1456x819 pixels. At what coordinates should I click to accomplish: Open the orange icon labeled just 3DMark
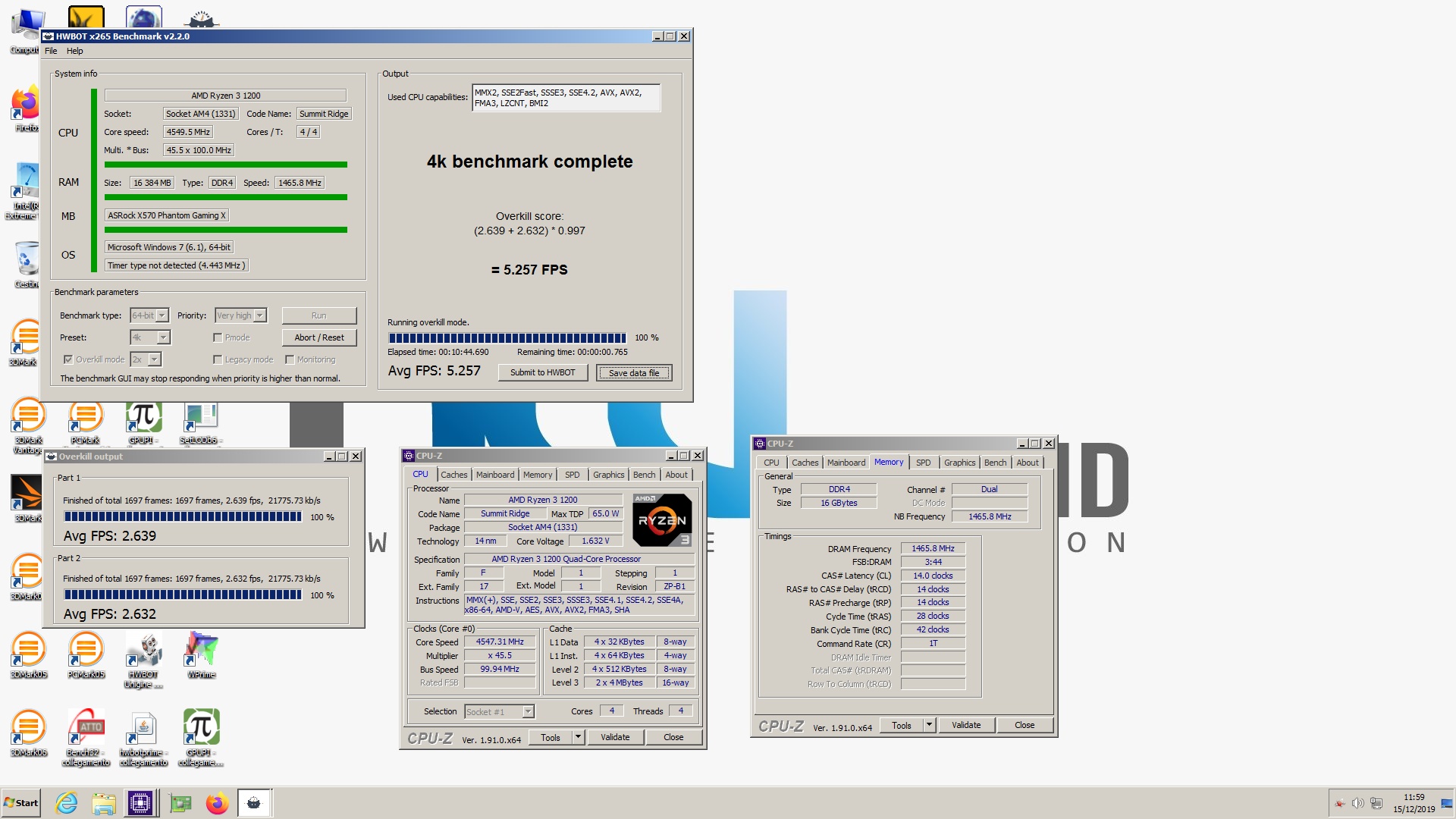tap(25, 343)
